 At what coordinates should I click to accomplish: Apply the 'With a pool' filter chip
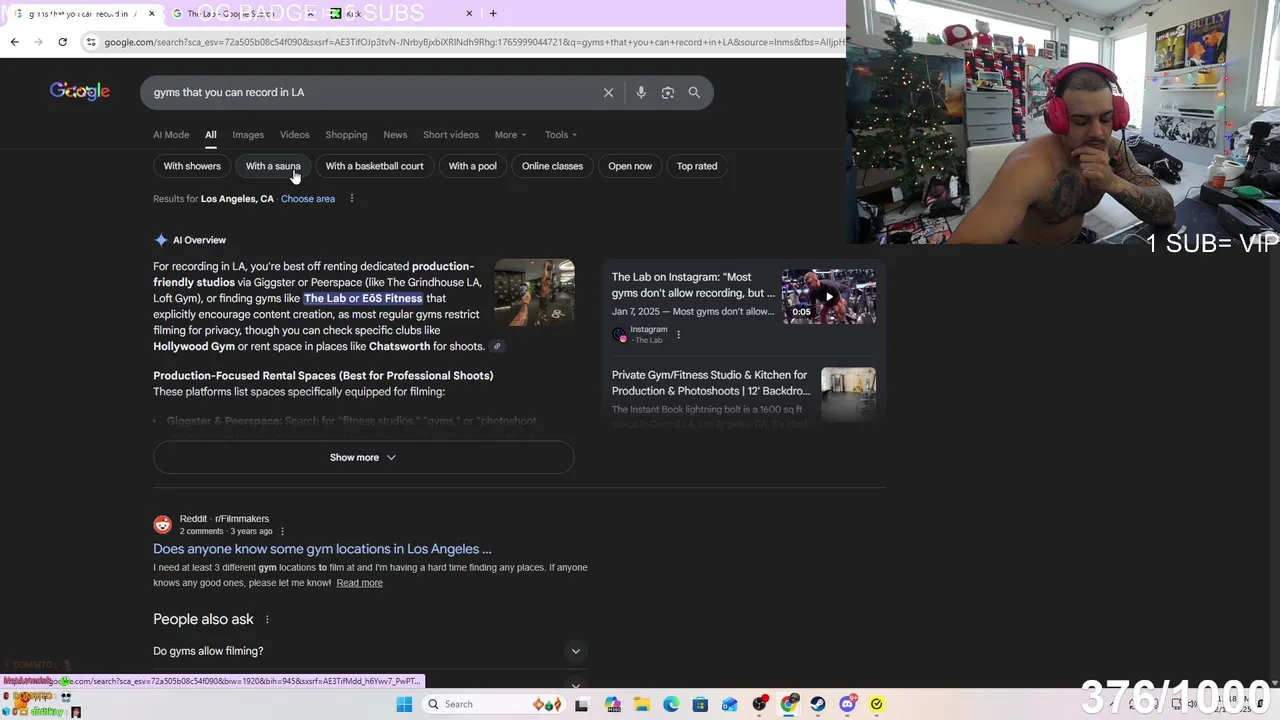[472, 166]
